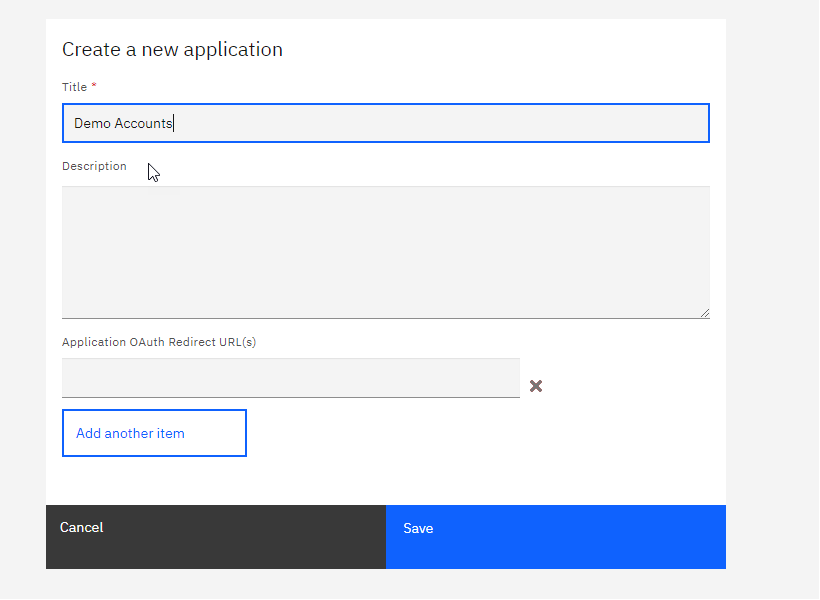Click inside the Description text area
This screenshot has width=820, height=600.
point(385,252)
